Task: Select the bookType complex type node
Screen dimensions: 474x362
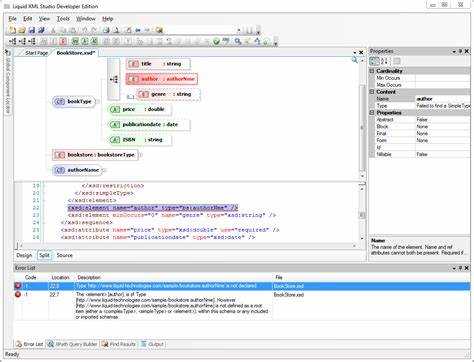Action: (73, 102)
